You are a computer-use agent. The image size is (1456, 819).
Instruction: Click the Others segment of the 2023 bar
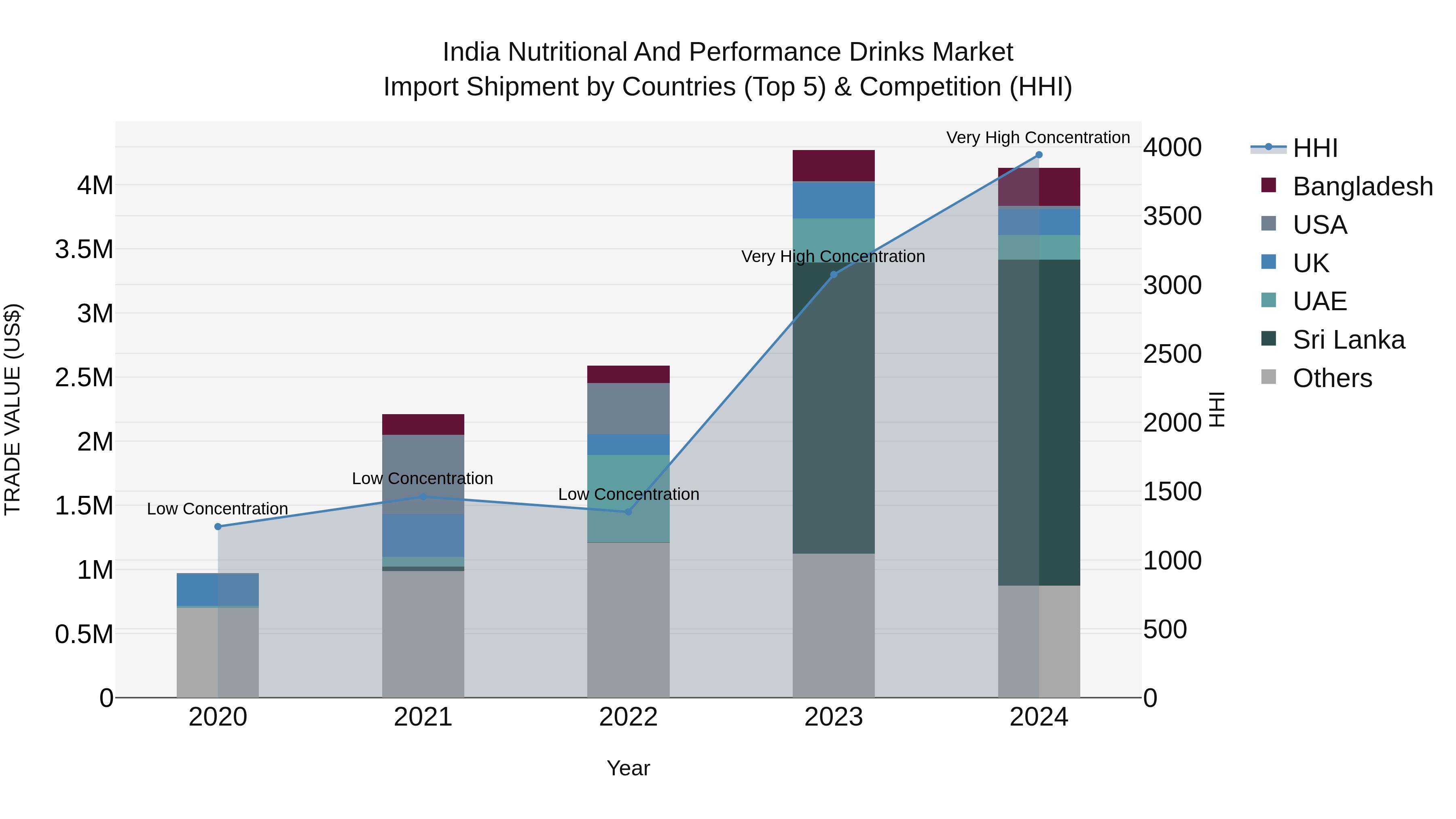(834, 626)
